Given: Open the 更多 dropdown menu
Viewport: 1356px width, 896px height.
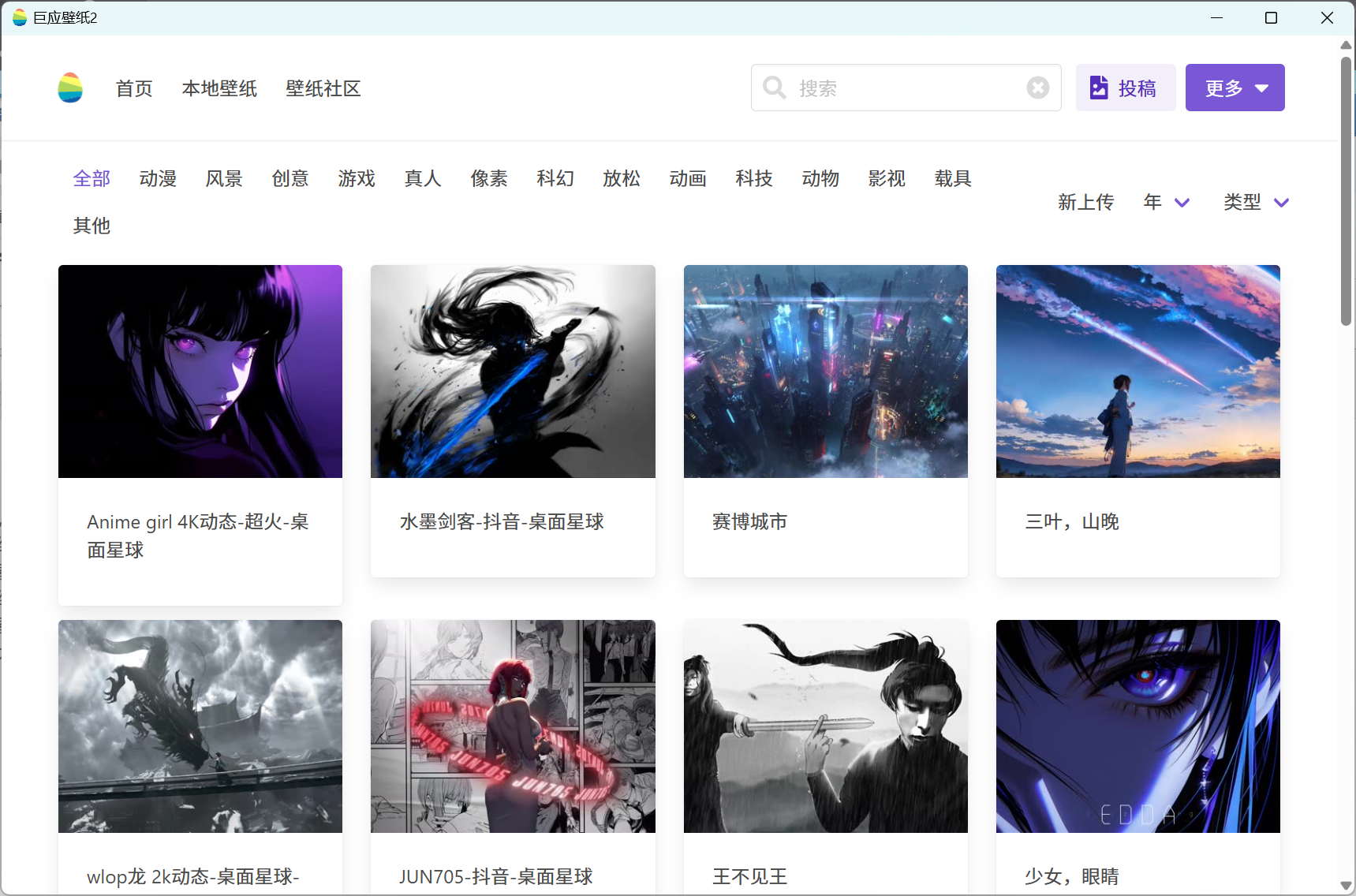Looking at the screenshot, I should click(x=1235, y=88).
